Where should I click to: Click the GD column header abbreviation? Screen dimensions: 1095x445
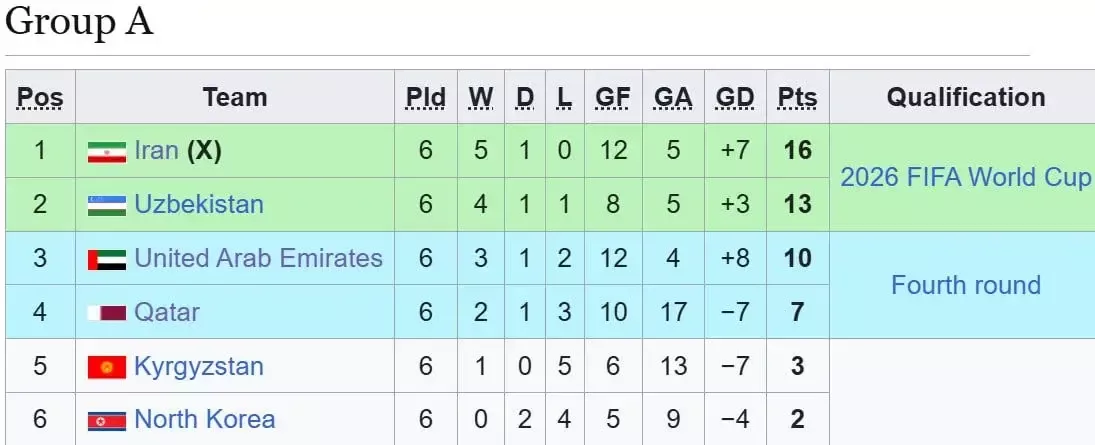point(735,98)
